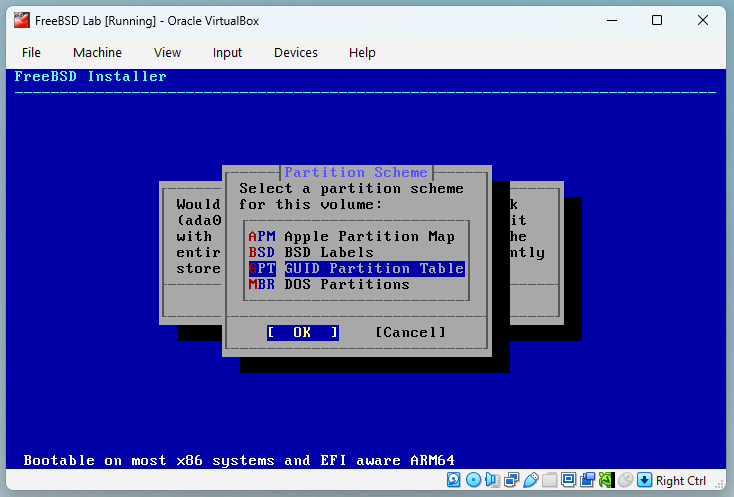Open the View menu
734x497 pixels.
tap(167, 52)
